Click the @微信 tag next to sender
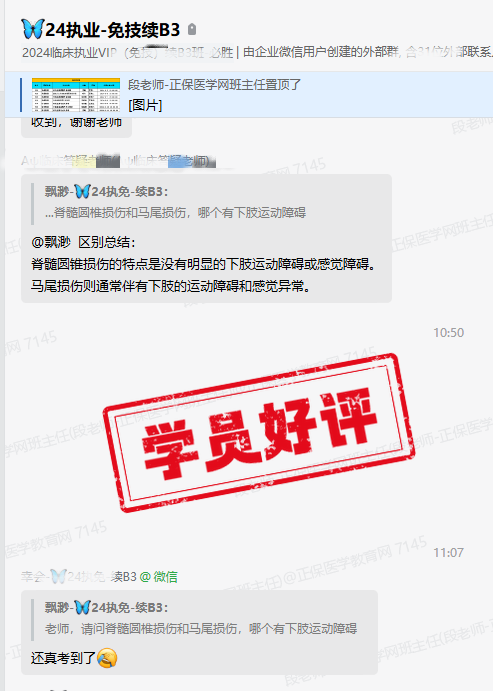This screenshot has width=493, height=691. (159, 576)
